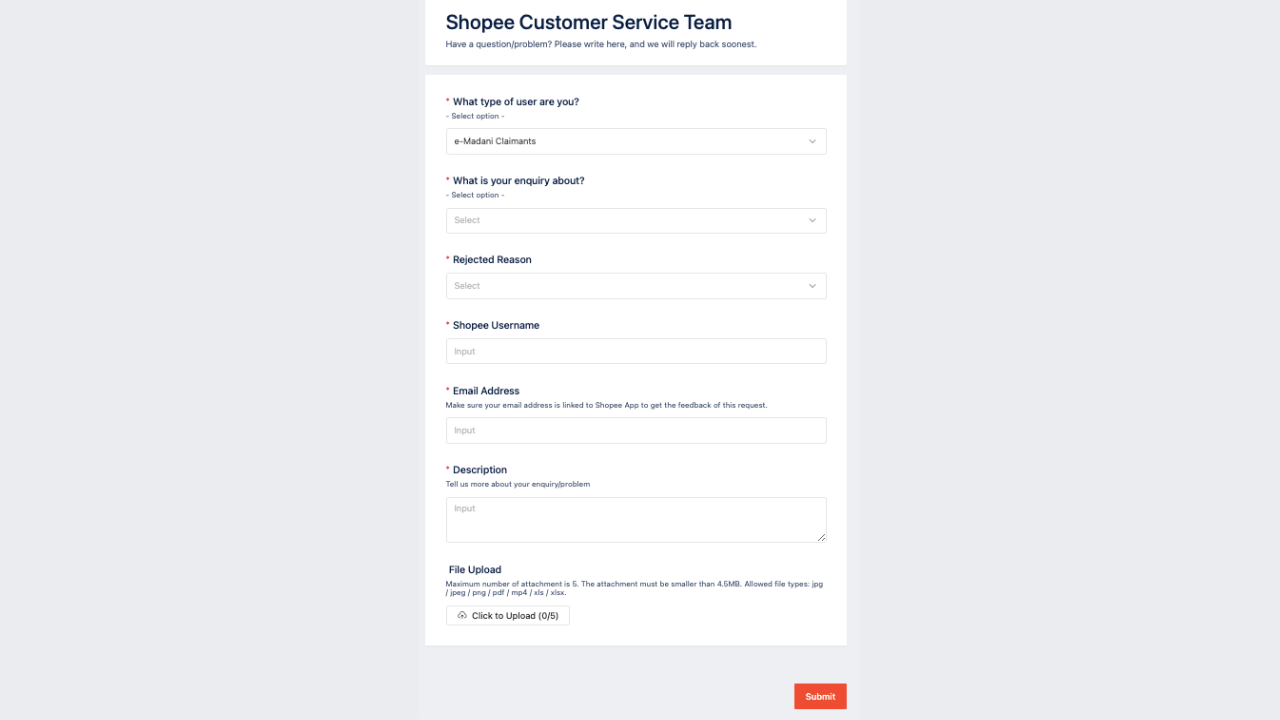1280x720 pixels.
Task: Focus the Email Address input field
Action: coord(636,431)
